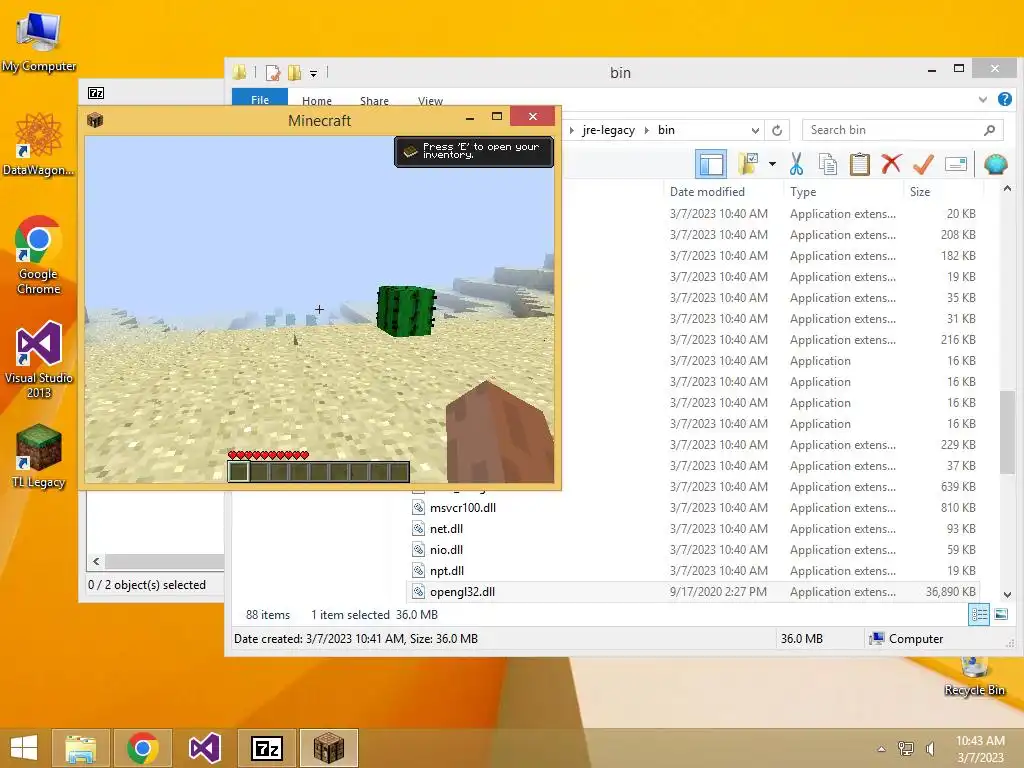Click the search magnifier icon

(x=989, y=130)
